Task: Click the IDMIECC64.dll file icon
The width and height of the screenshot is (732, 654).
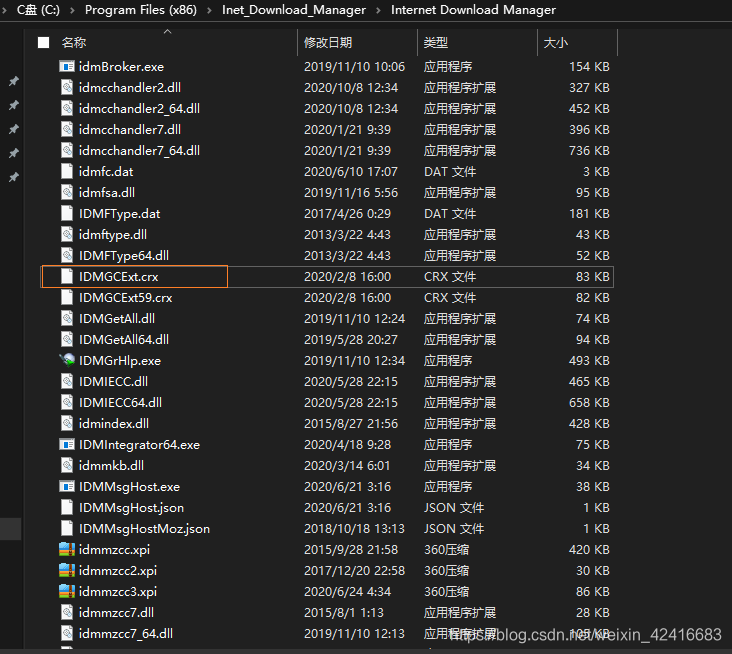Action: tap(67, 403)
